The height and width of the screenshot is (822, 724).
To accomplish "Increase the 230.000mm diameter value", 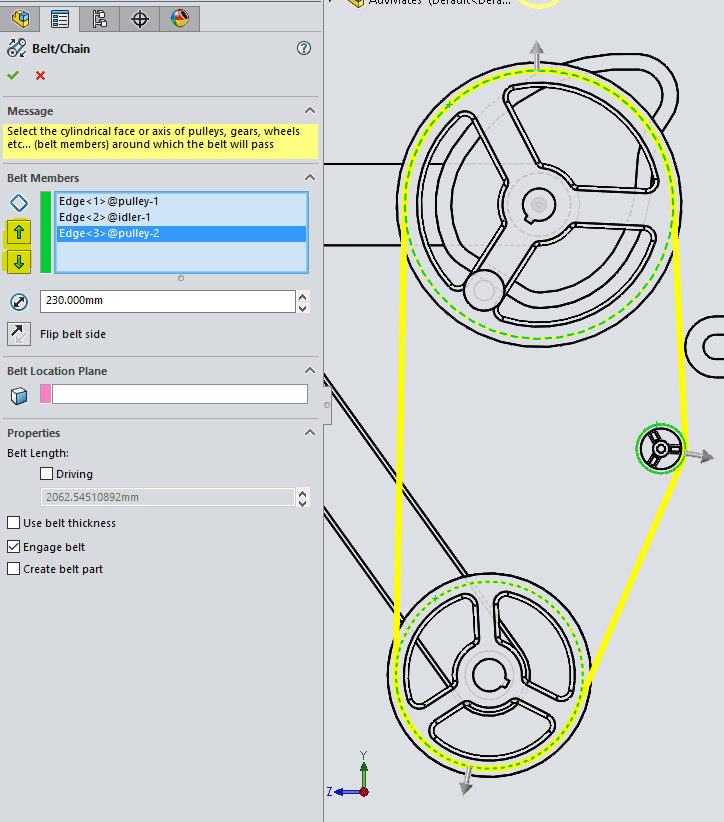I will 302,296.
